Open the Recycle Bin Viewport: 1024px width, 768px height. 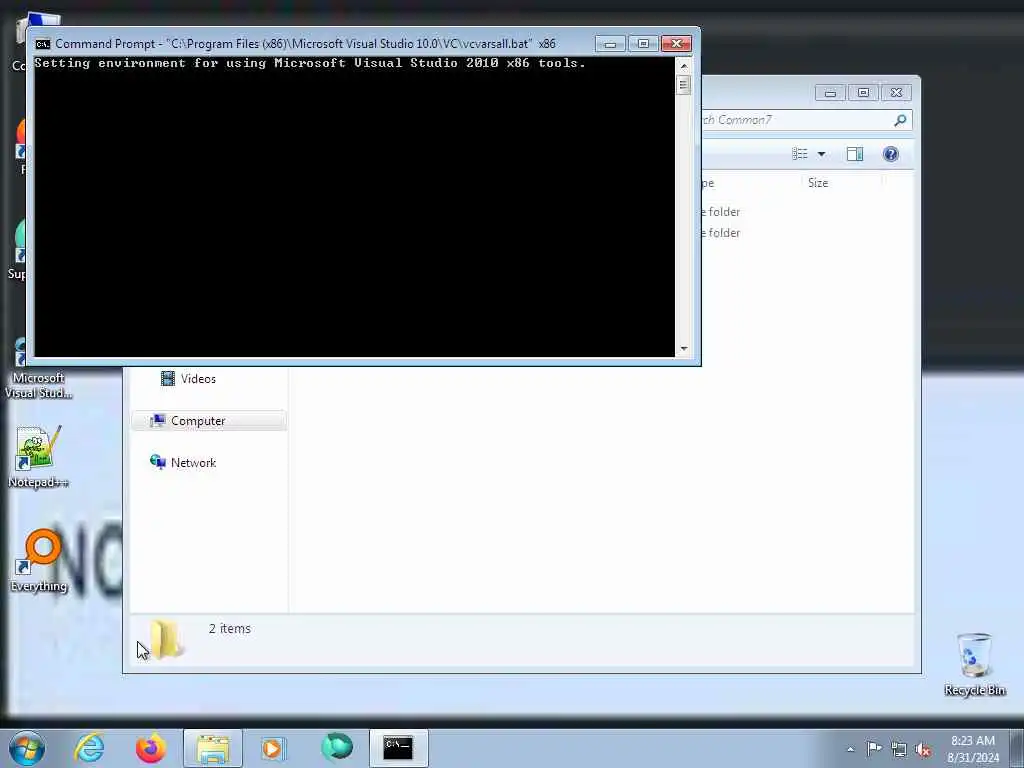[974, 664]
